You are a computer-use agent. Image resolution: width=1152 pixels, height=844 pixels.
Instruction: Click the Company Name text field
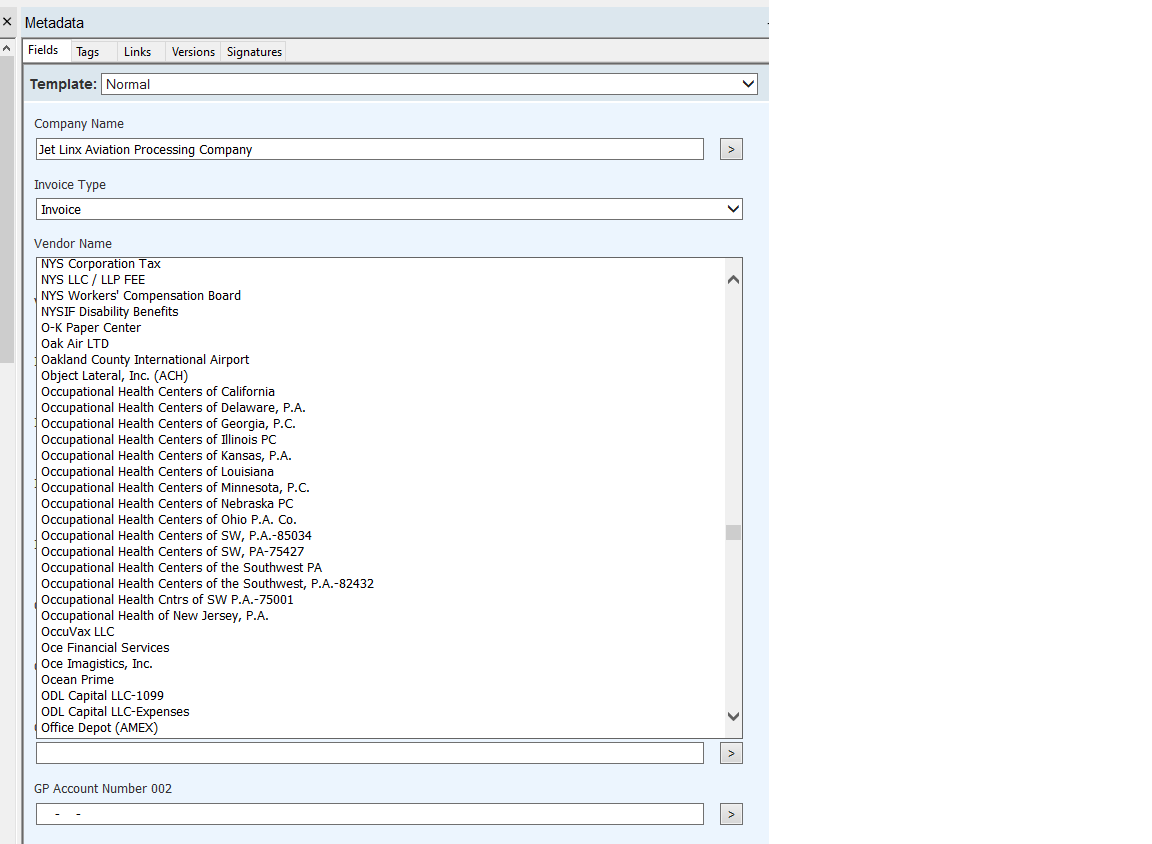coord(369,149)
